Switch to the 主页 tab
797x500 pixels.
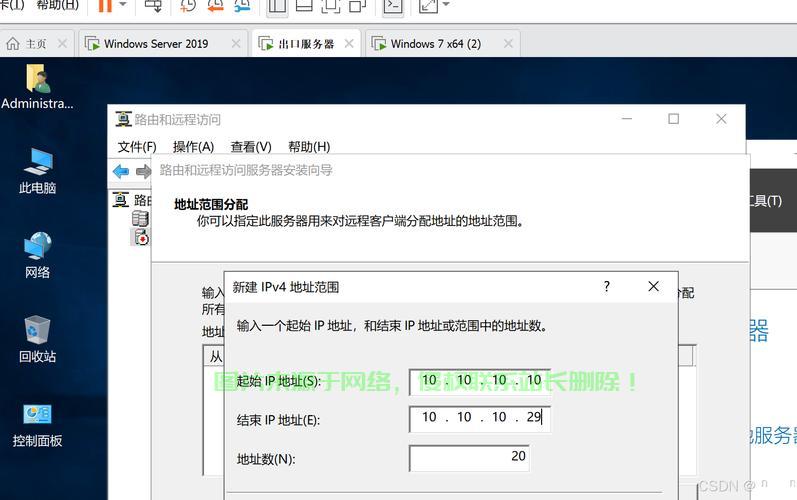point(36,44)
